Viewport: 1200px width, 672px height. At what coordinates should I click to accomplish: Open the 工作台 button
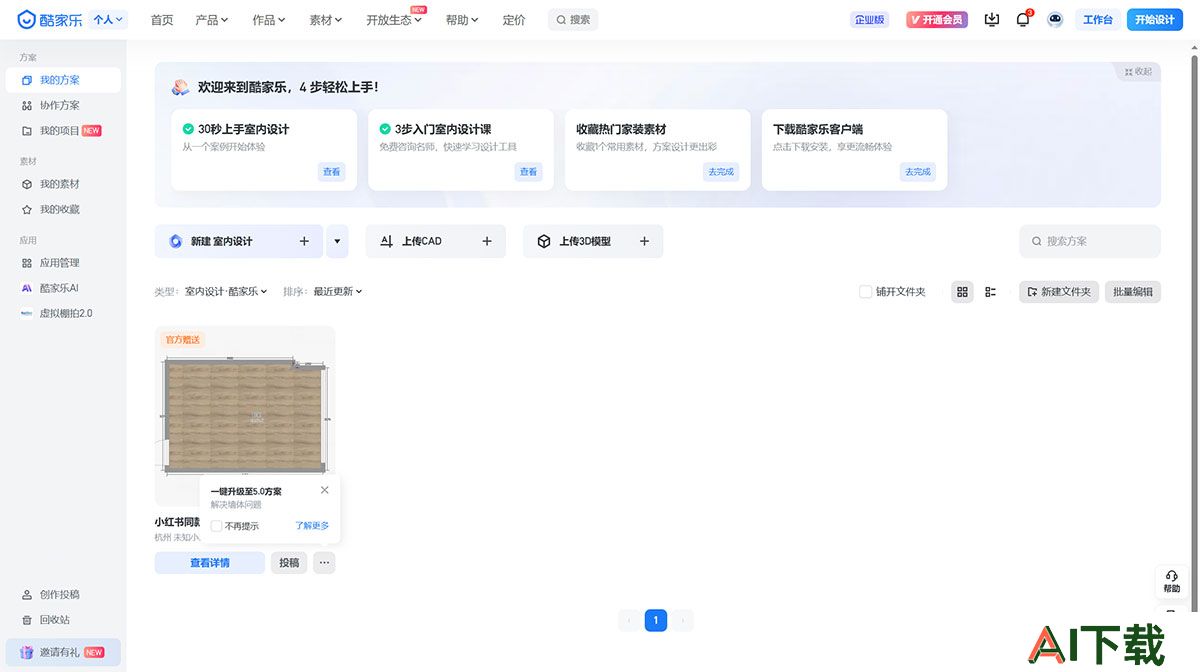click(x=1098, y=20)
